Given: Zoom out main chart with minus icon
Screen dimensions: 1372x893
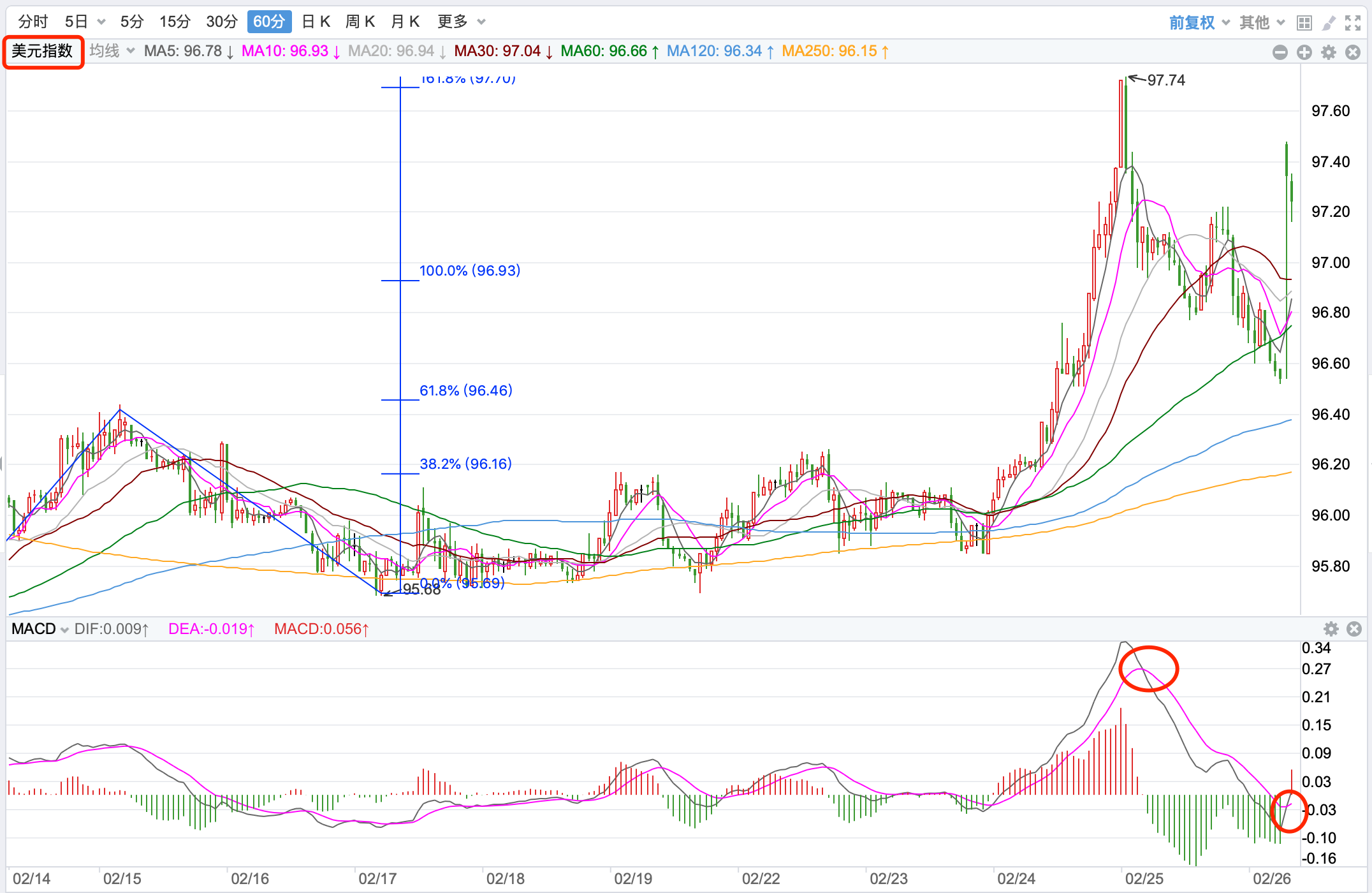Looking at the screenshot, I should coord(1280,52).
